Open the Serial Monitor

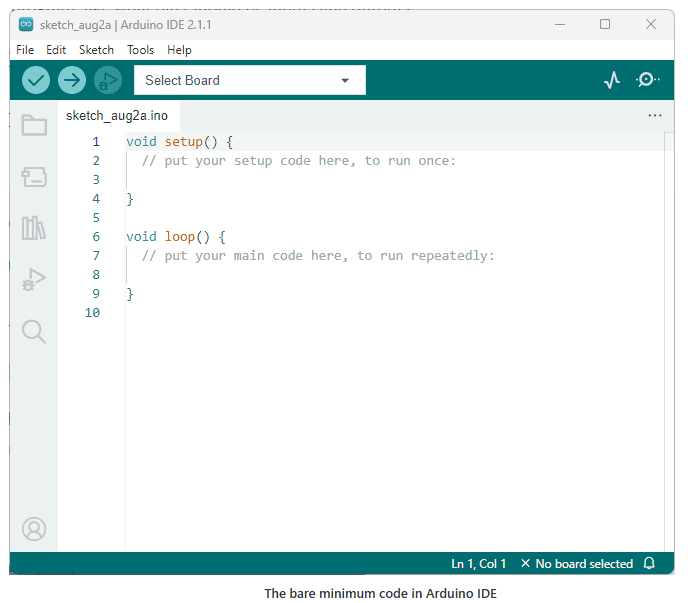(648, 80)
